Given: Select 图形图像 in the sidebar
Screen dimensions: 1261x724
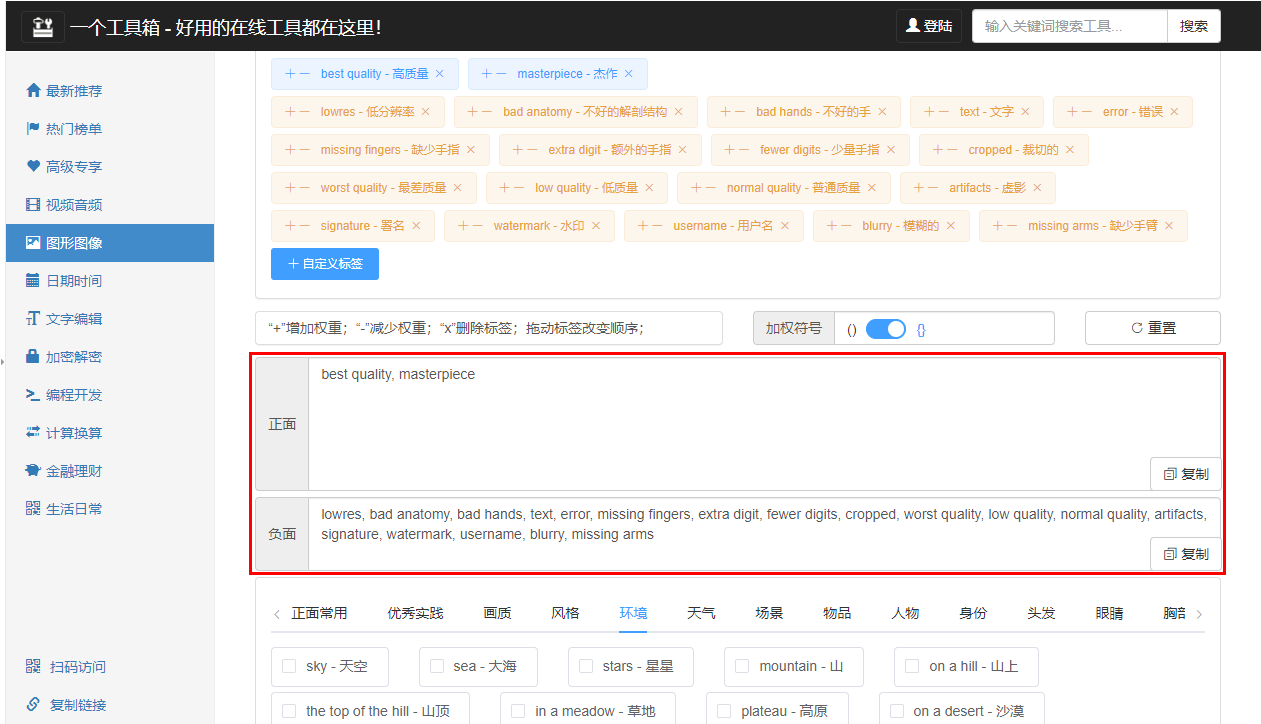Looking at the screenshot, I should pyautogui.click(x=110, y=243).
